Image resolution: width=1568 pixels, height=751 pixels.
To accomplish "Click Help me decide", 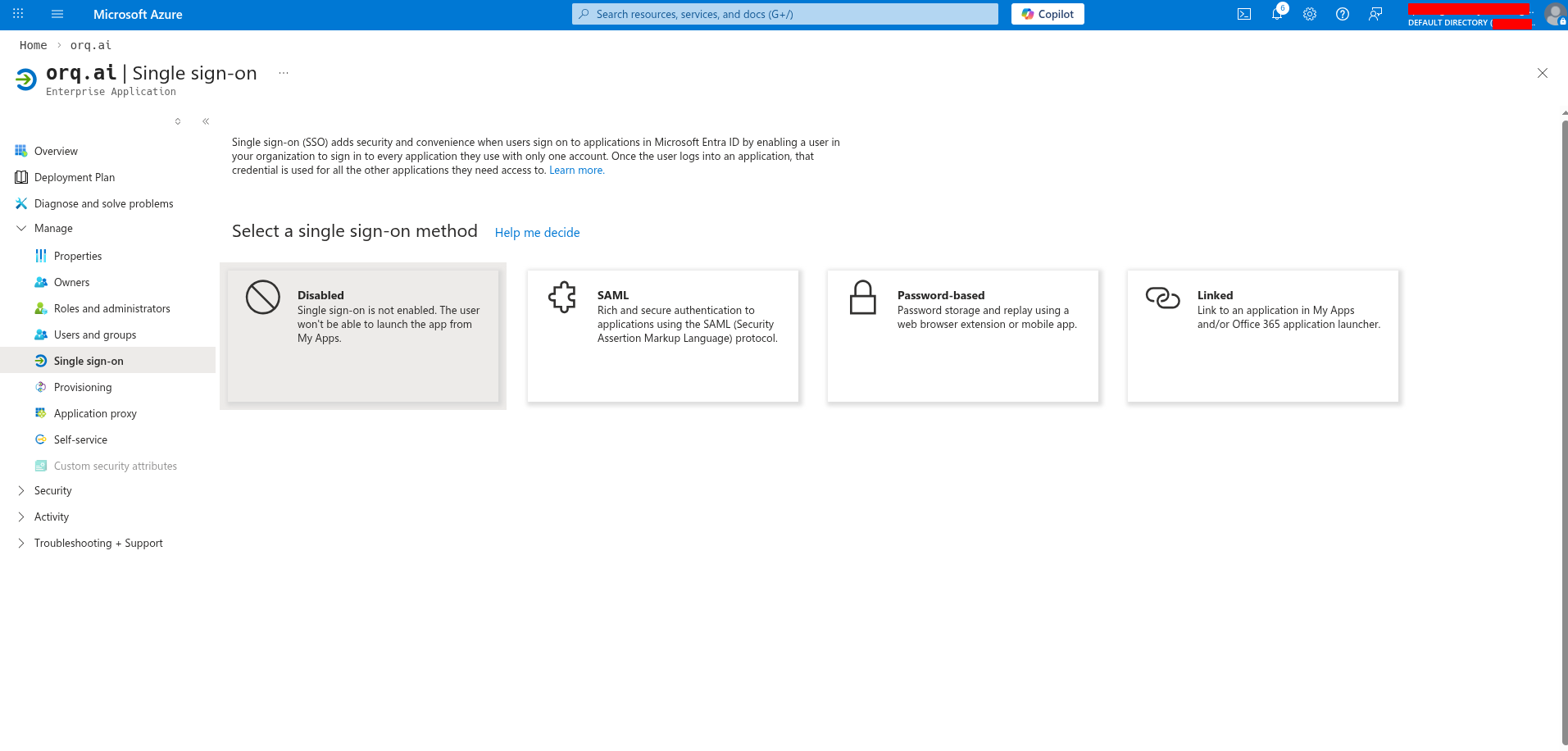I will [537, 233].
